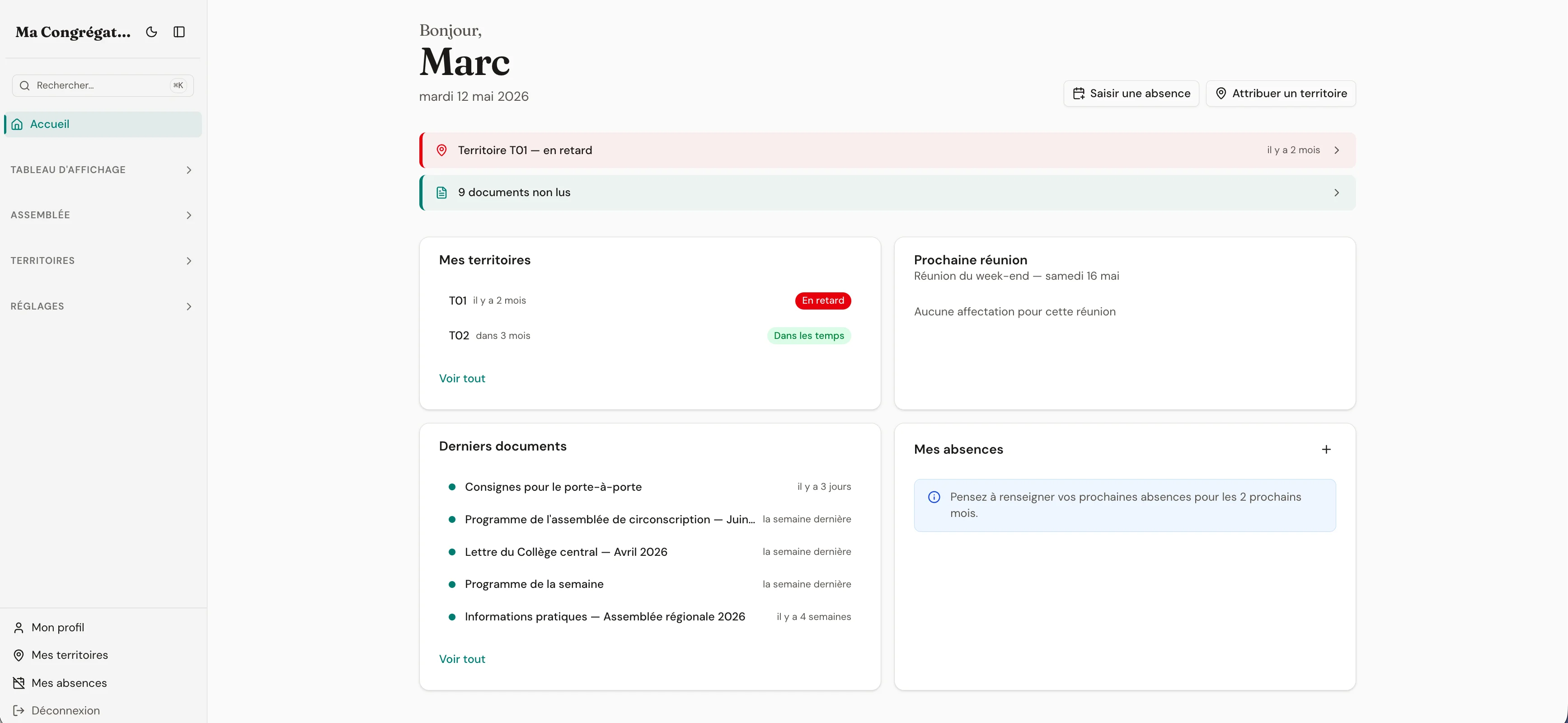Open Mon profil in sidebar
The image size is (1568, 723).
(x=103, y=628)
